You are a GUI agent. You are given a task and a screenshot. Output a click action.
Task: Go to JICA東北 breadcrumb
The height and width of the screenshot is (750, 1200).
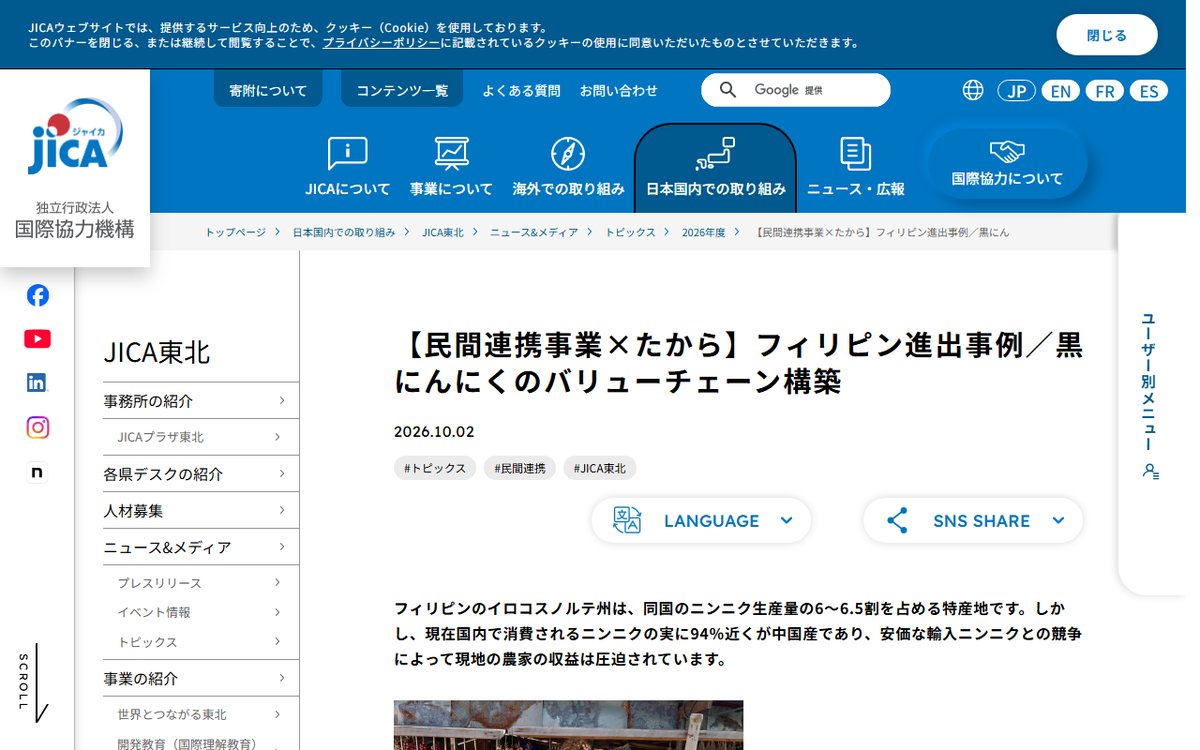(443, 232)
